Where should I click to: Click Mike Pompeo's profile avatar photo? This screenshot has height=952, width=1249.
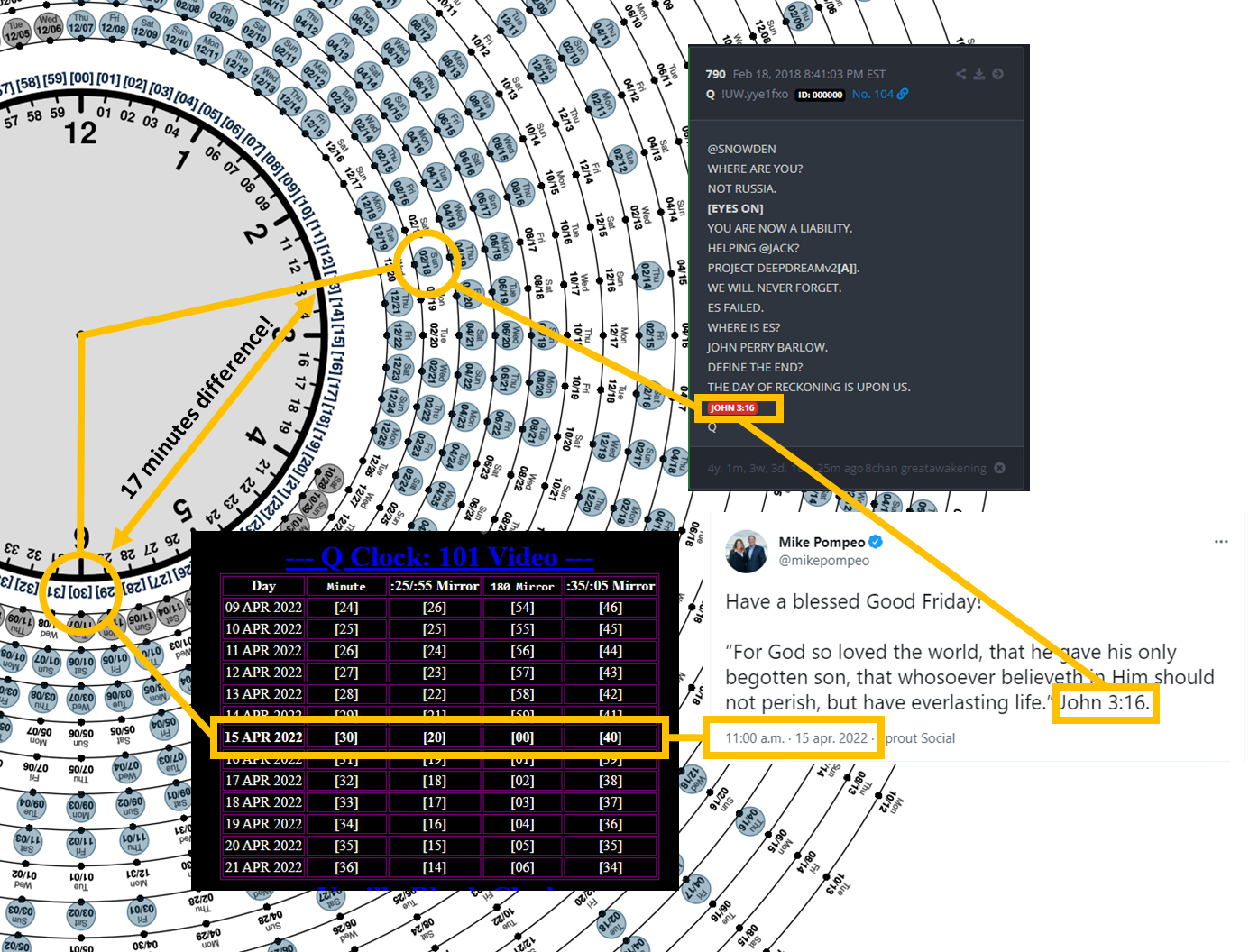point(747,551)
